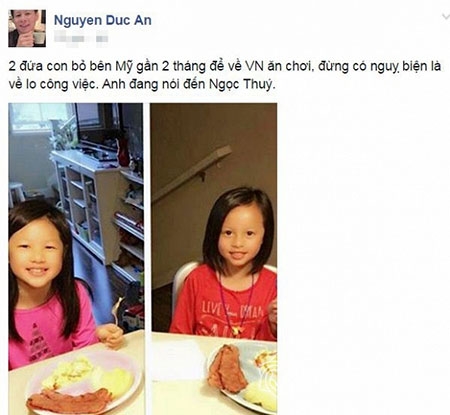Open the photo of the girl in pink shirt

[76, 259]
